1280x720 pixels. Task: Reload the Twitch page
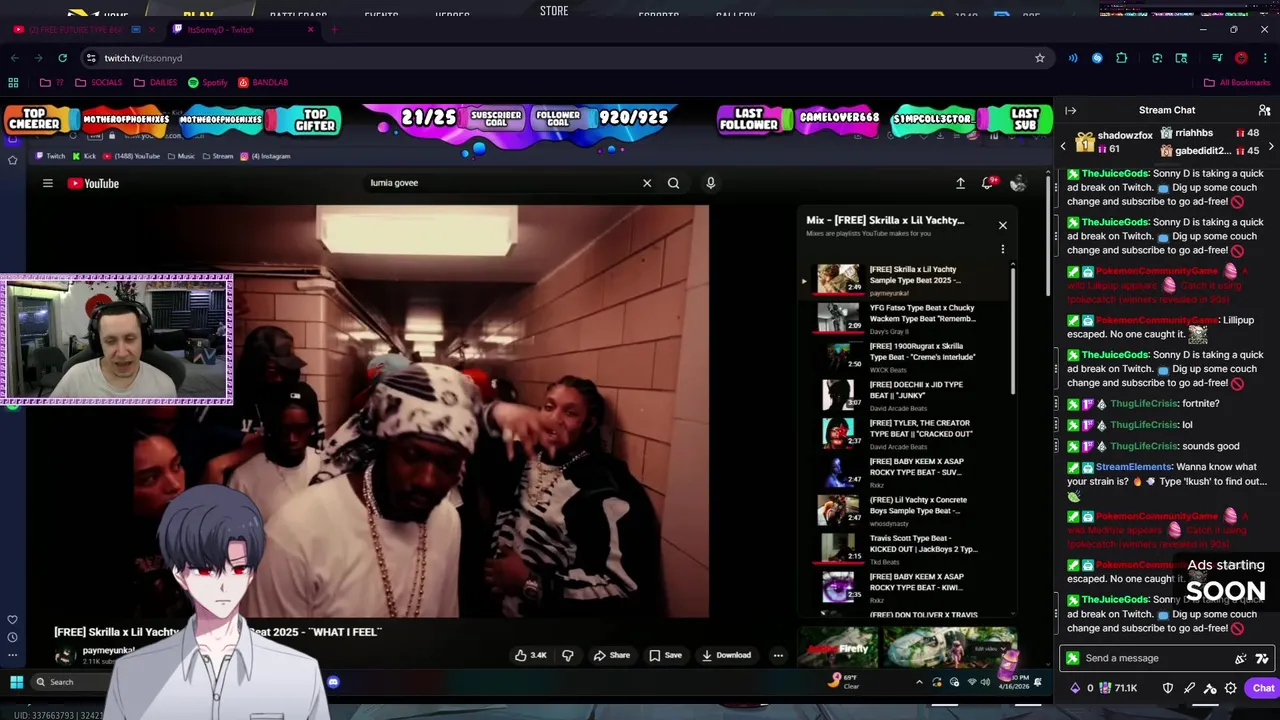tap(62, 58)
